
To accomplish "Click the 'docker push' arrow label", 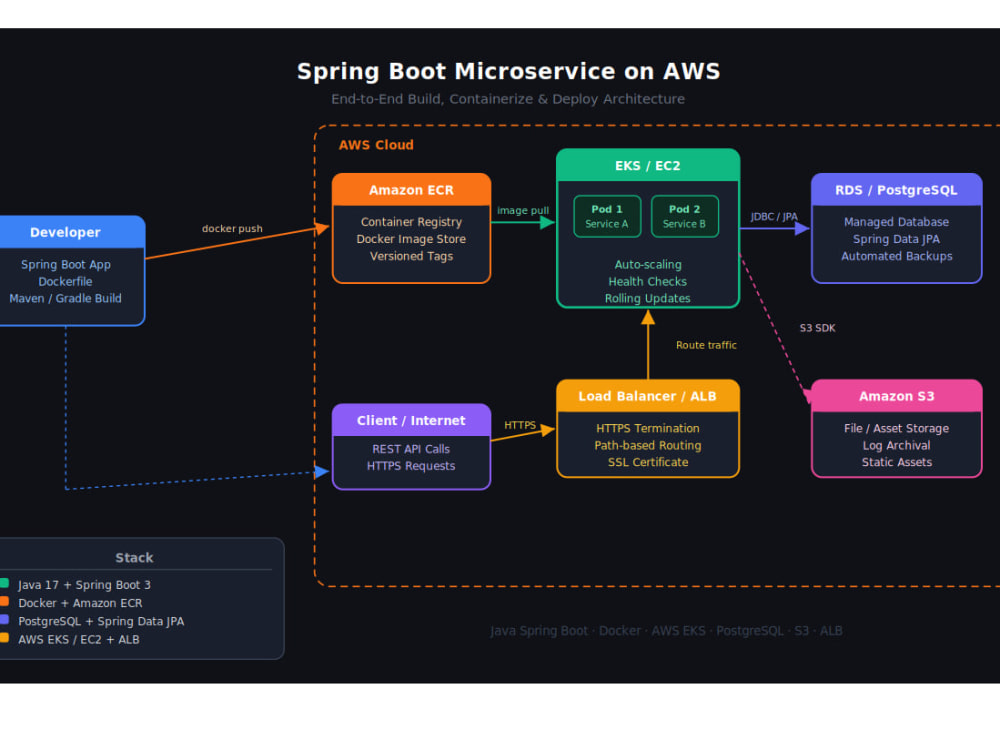I will [232, 228].
